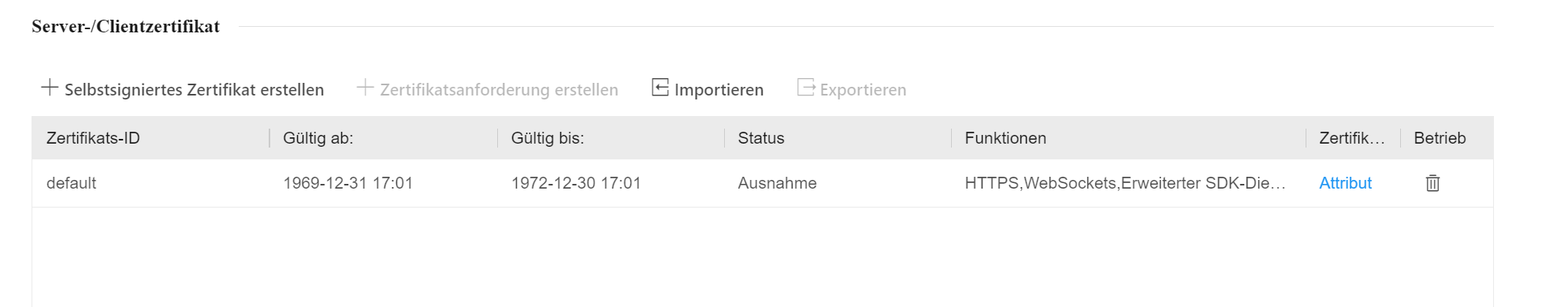The width and height of the screenshot is (1568, 307).
Task: Click the Importieren arrow icon
Action: (660, 88)
